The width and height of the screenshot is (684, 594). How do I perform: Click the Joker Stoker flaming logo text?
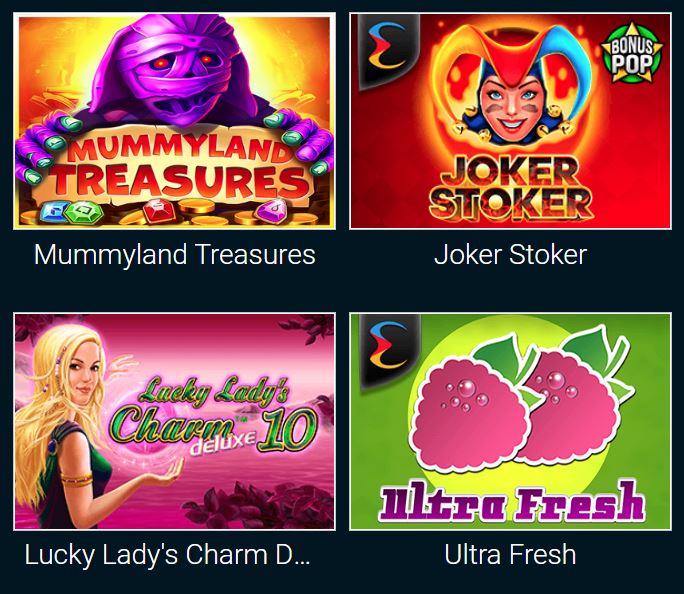510,188
